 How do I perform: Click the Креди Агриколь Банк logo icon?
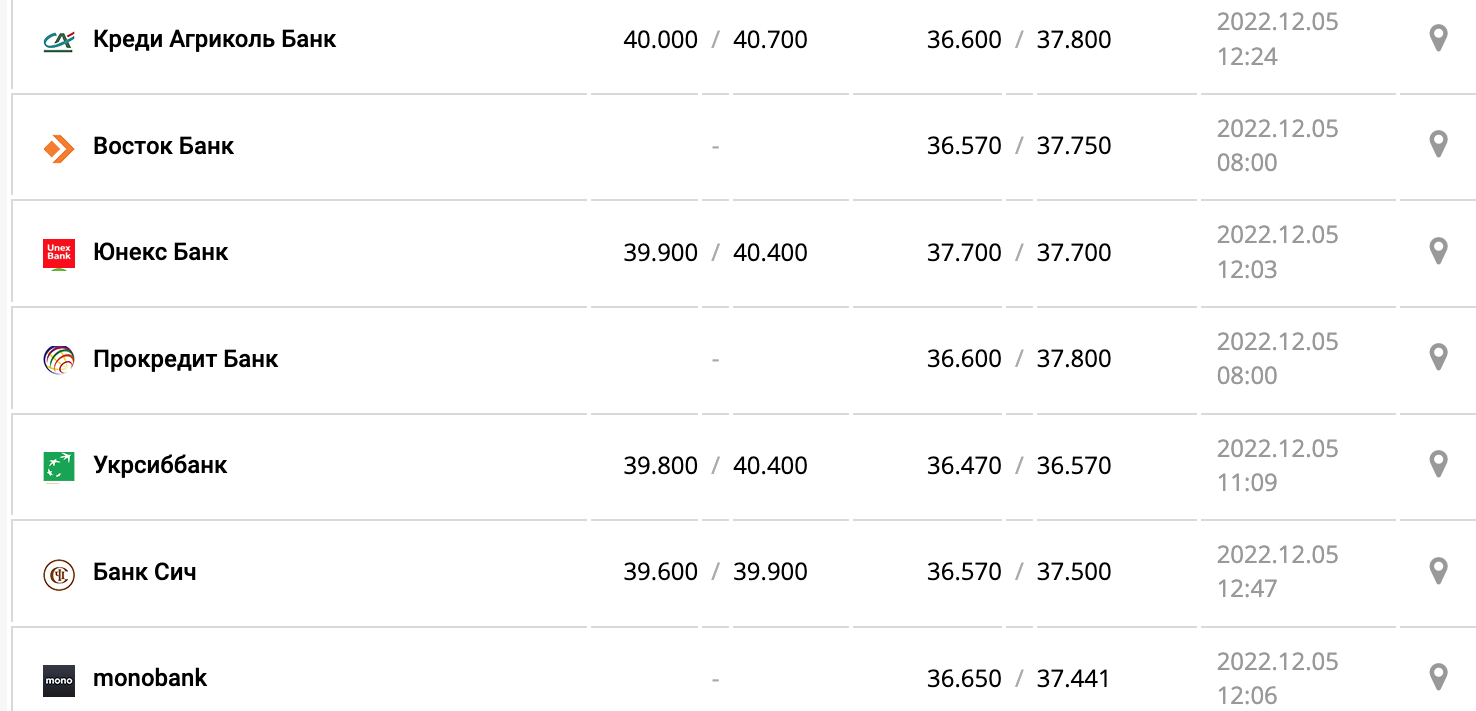click(59, 40)
